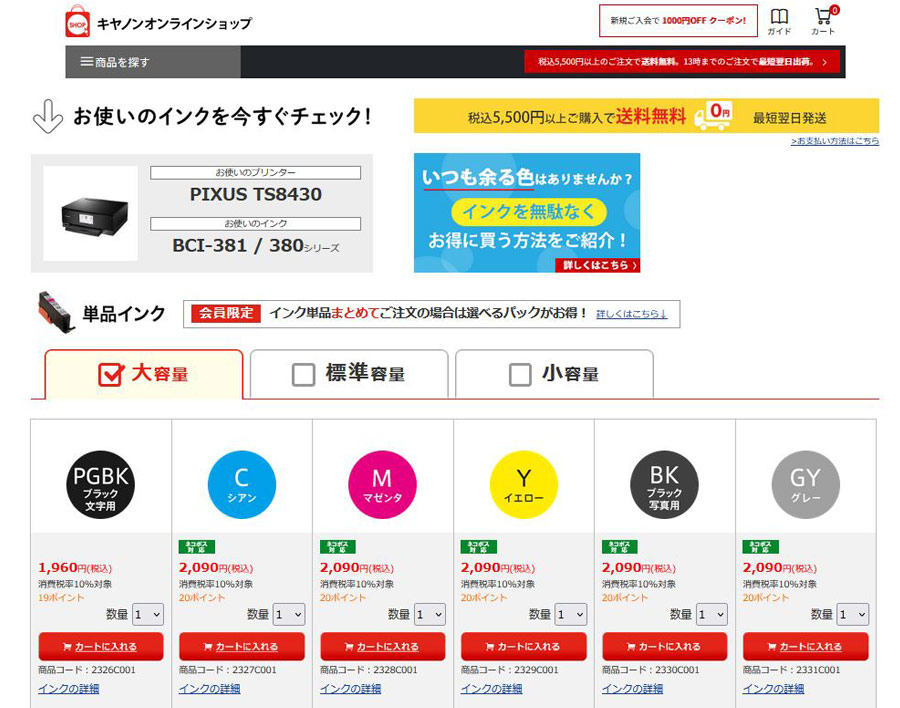Image resolution: width=900 pixels, height=708 pixels.
Task: Click the PIXUS TS8430 printer thumbnail
Action: (91, 213)
